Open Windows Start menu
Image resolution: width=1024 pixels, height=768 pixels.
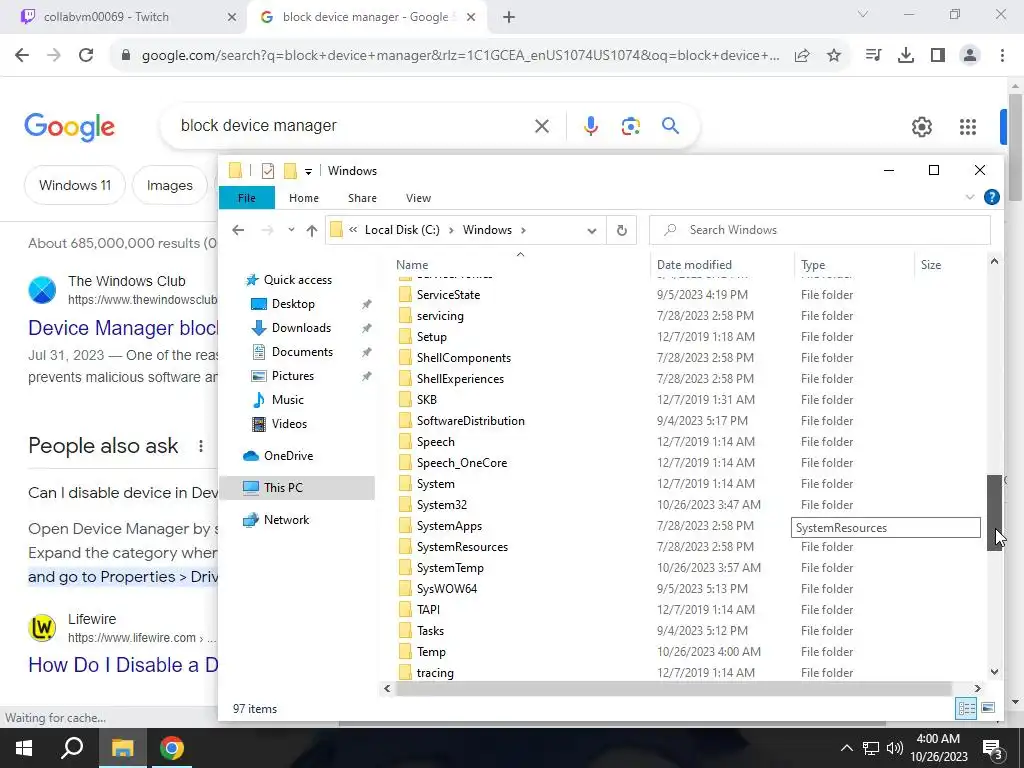coord(24,748)
